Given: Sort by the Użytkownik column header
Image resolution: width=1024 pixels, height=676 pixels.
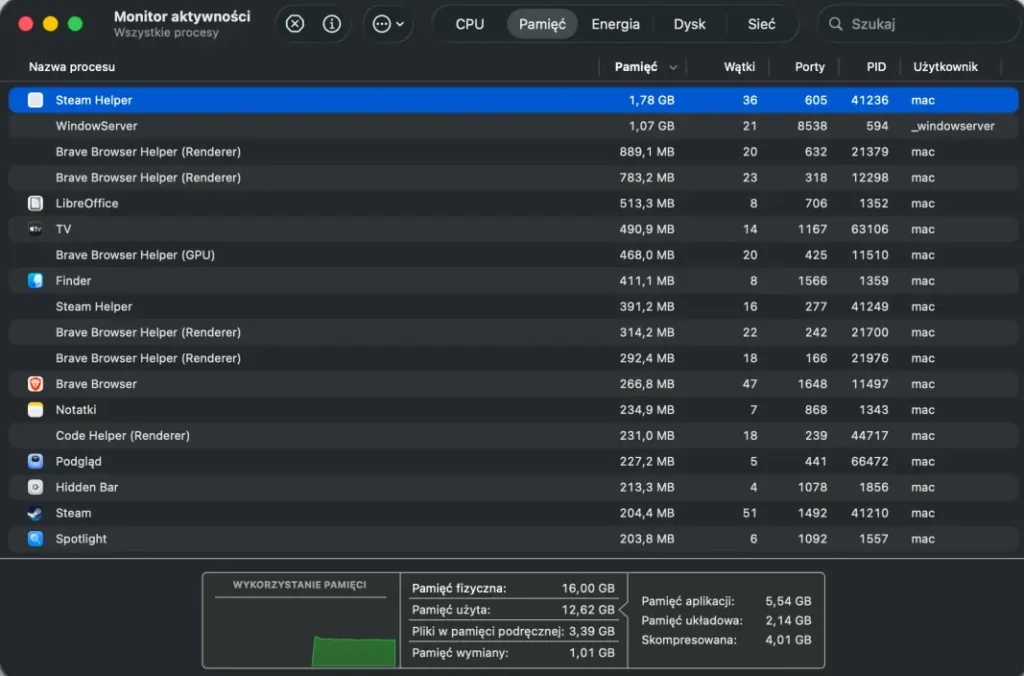Looking at the screenshot, I should pyautogui.click(x=945, y=67).
